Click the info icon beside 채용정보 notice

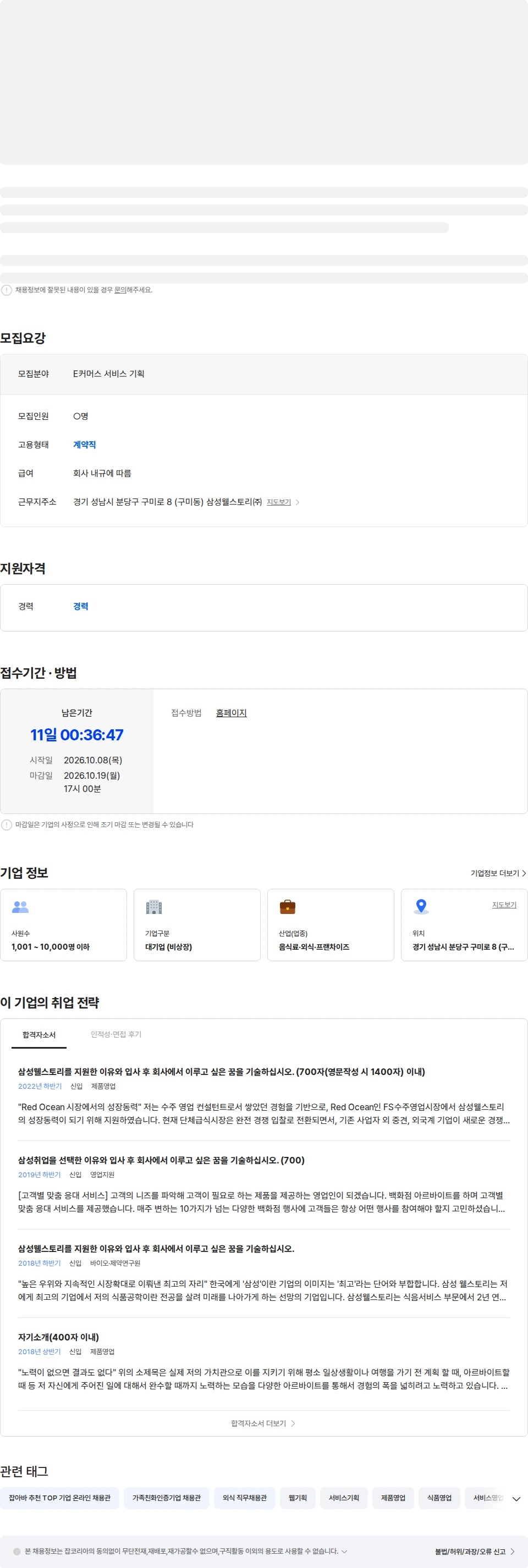point(7,290)
